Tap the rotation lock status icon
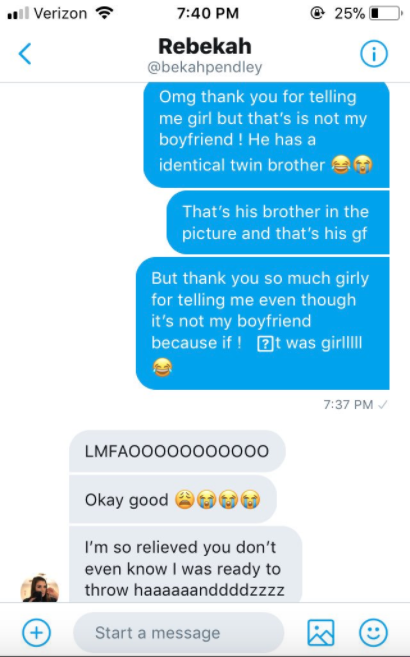The width and height of the screenshot is (410, 657). pyautogui.click(x=317, y=13)
